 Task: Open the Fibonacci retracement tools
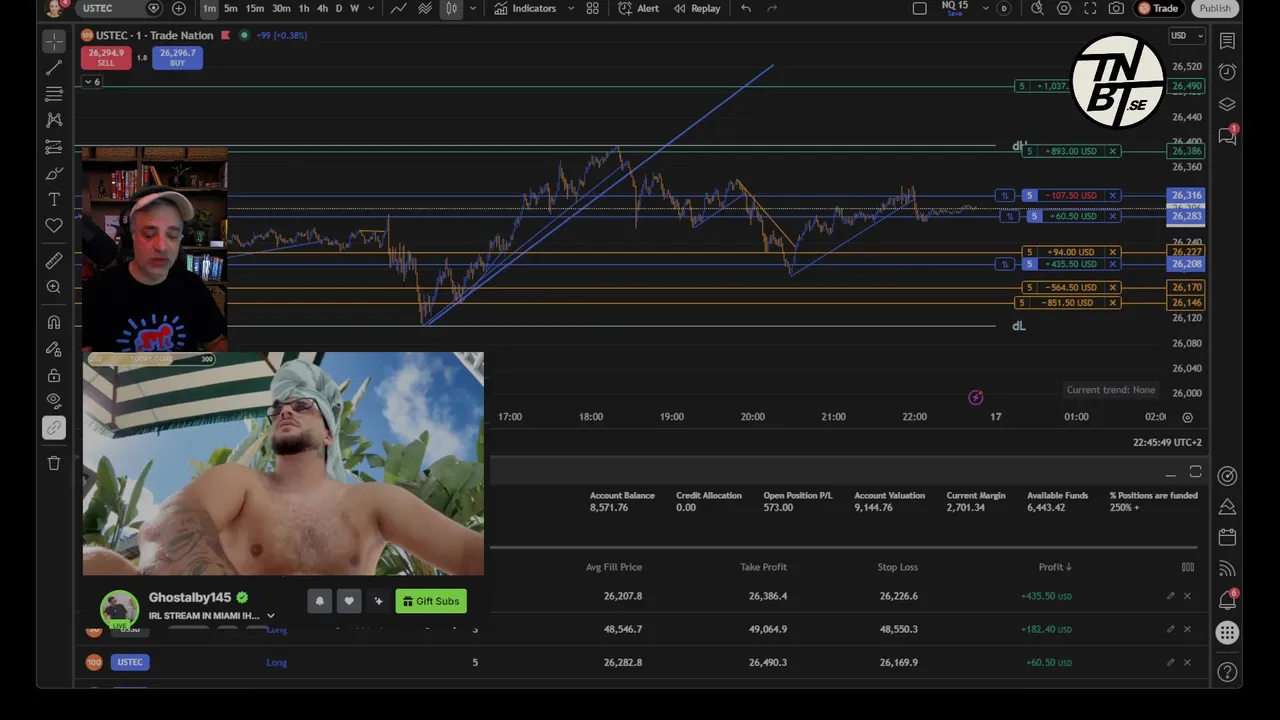click(54, 94)
